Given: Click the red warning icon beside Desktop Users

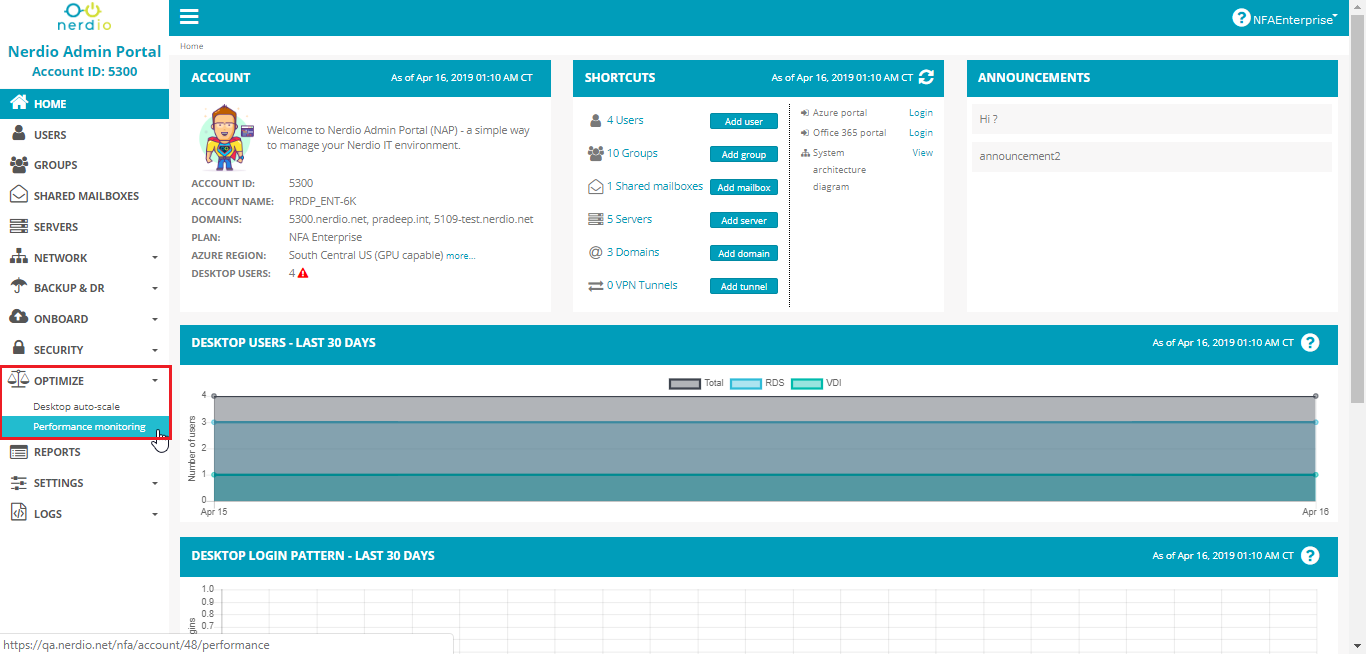Looking at the screenshot, I should pyautogui.click(x=303, y=273).
